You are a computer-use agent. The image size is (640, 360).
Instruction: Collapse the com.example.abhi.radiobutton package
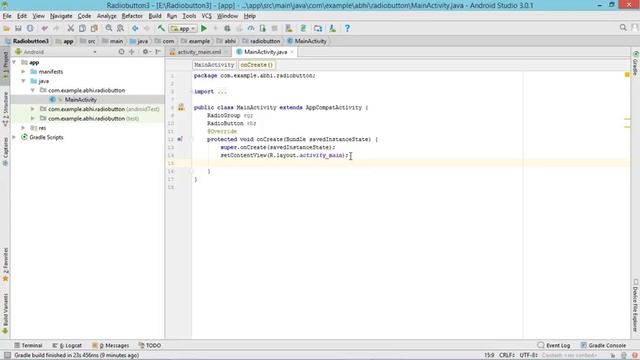click(x=33, y=90)
